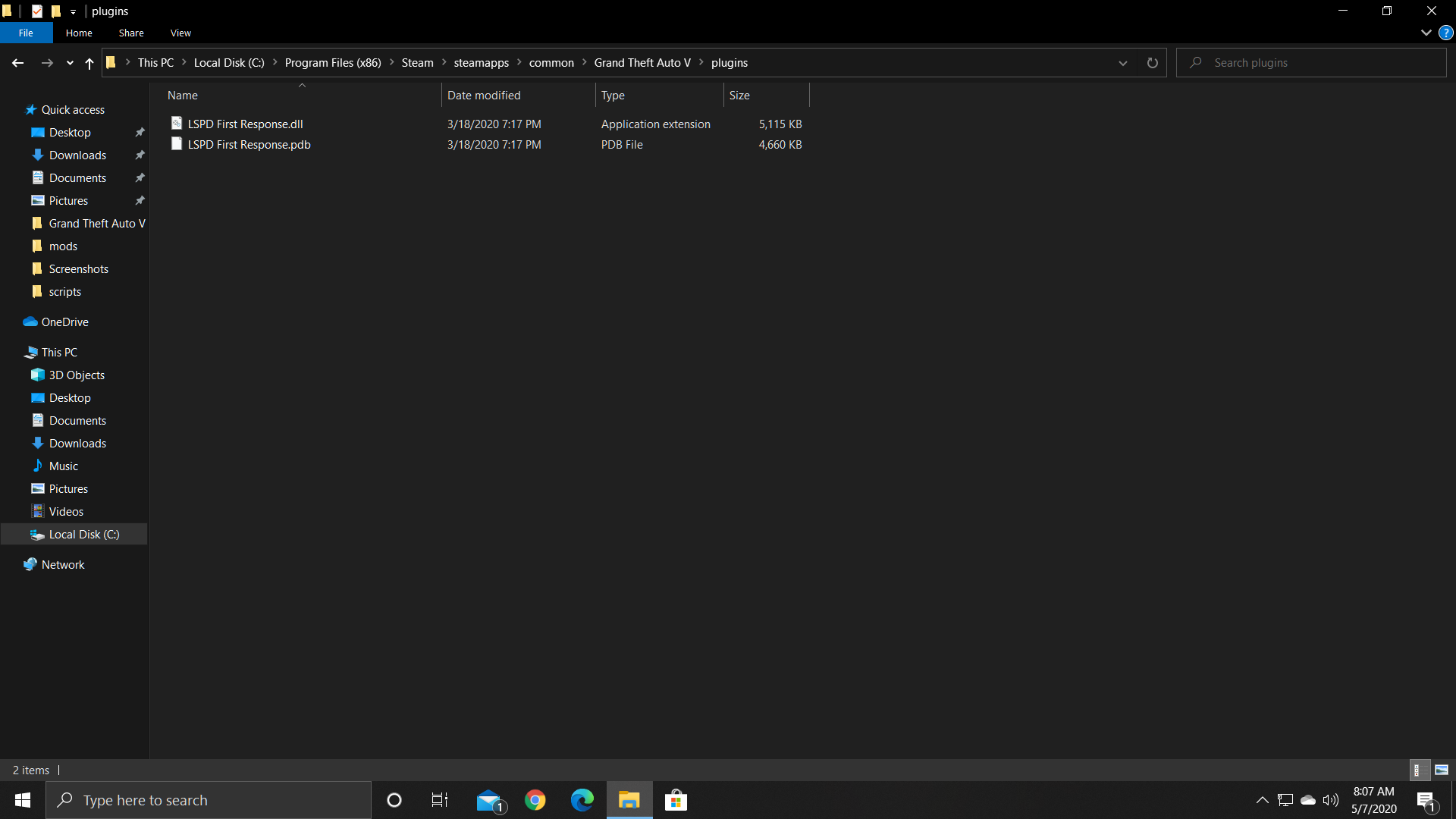Navigate to steamapps in the breadcrumb path
1456x819 pixels.
[x=481, y=63]
